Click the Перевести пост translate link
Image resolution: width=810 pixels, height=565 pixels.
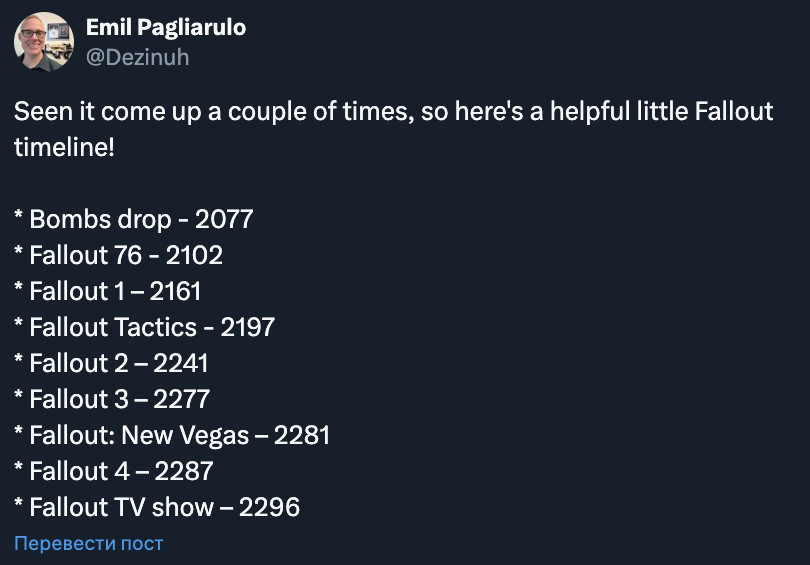click(88, 543)
